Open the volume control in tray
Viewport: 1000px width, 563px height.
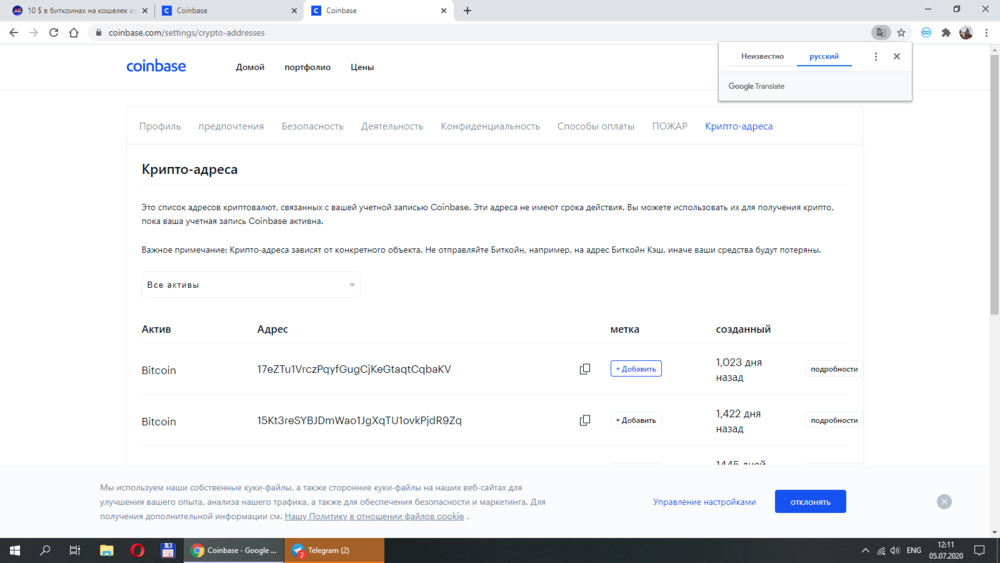click(x=895, y=550)
